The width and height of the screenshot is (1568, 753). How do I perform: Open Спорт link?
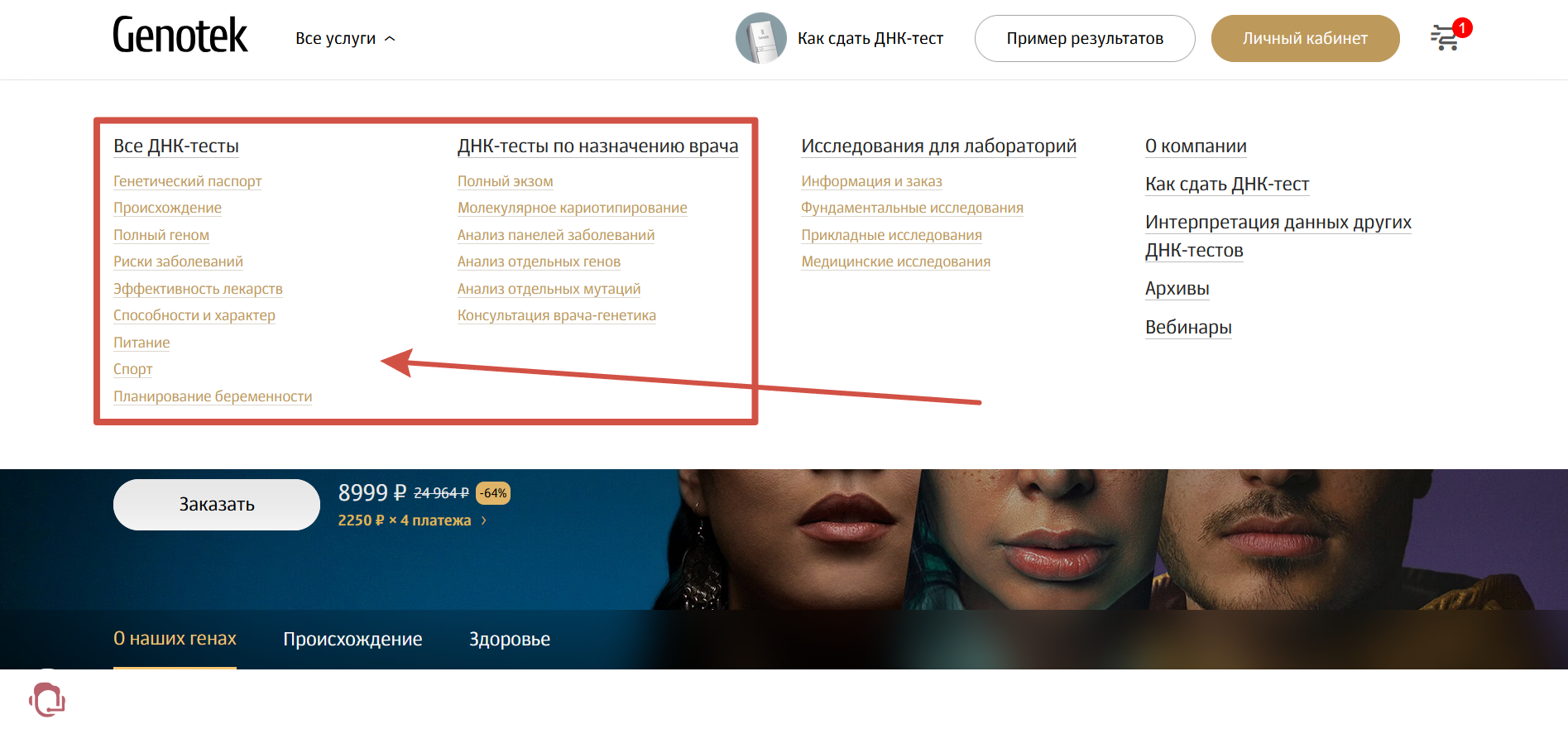pos(133,369)
